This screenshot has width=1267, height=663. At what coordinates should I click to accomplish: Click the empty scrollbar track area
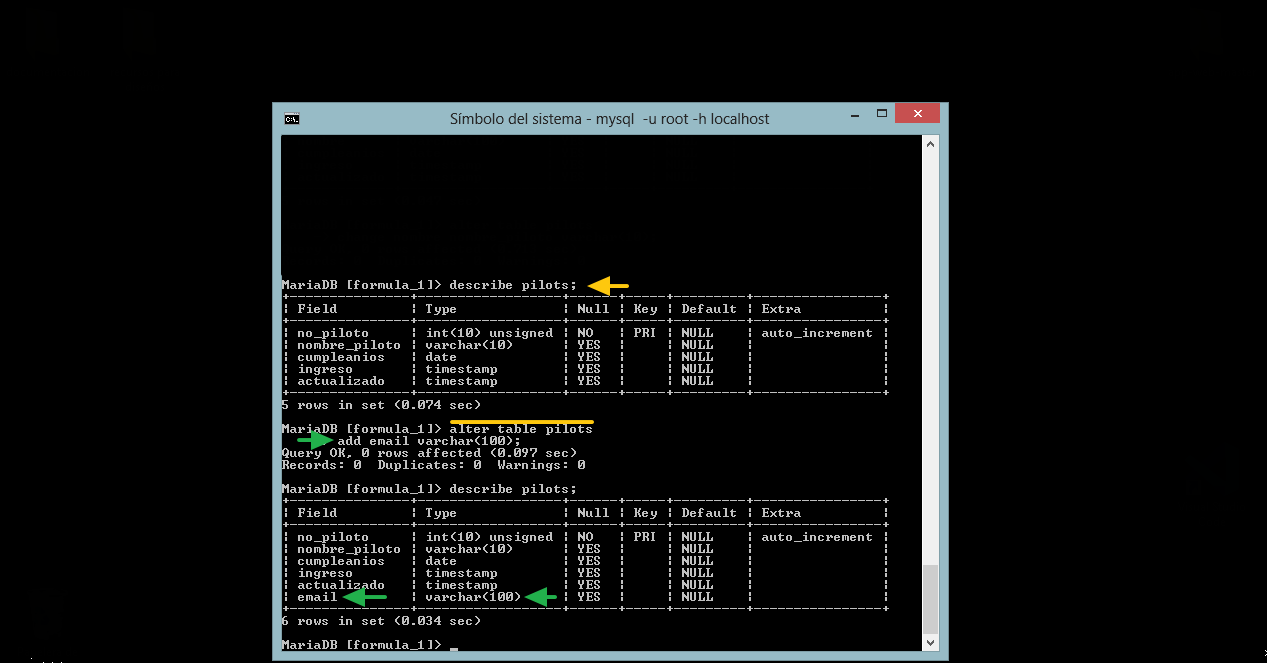tap(930, 350)
